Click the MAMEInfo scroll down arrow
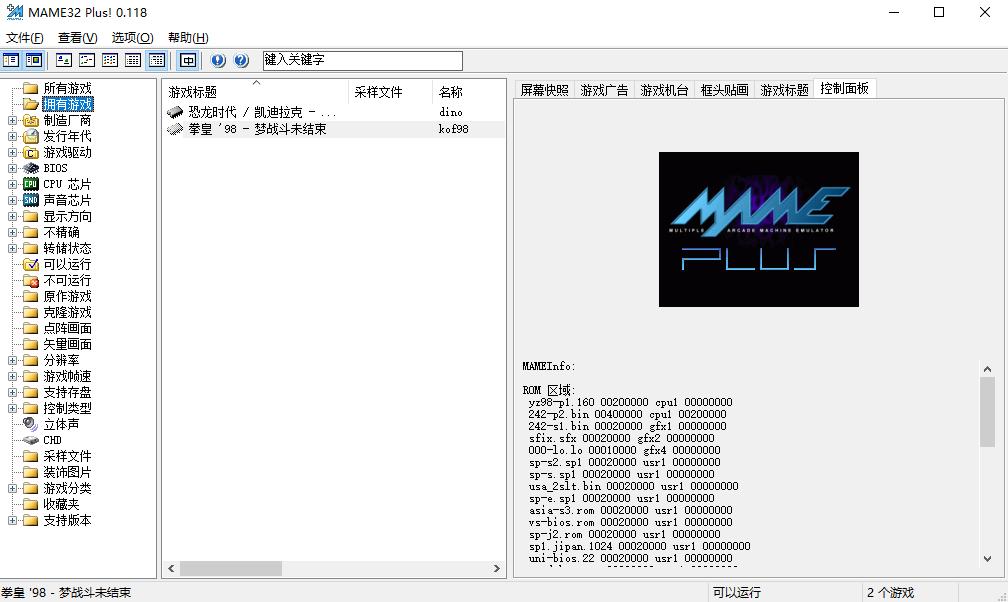Screen dimensions: 1008x602 987,559
